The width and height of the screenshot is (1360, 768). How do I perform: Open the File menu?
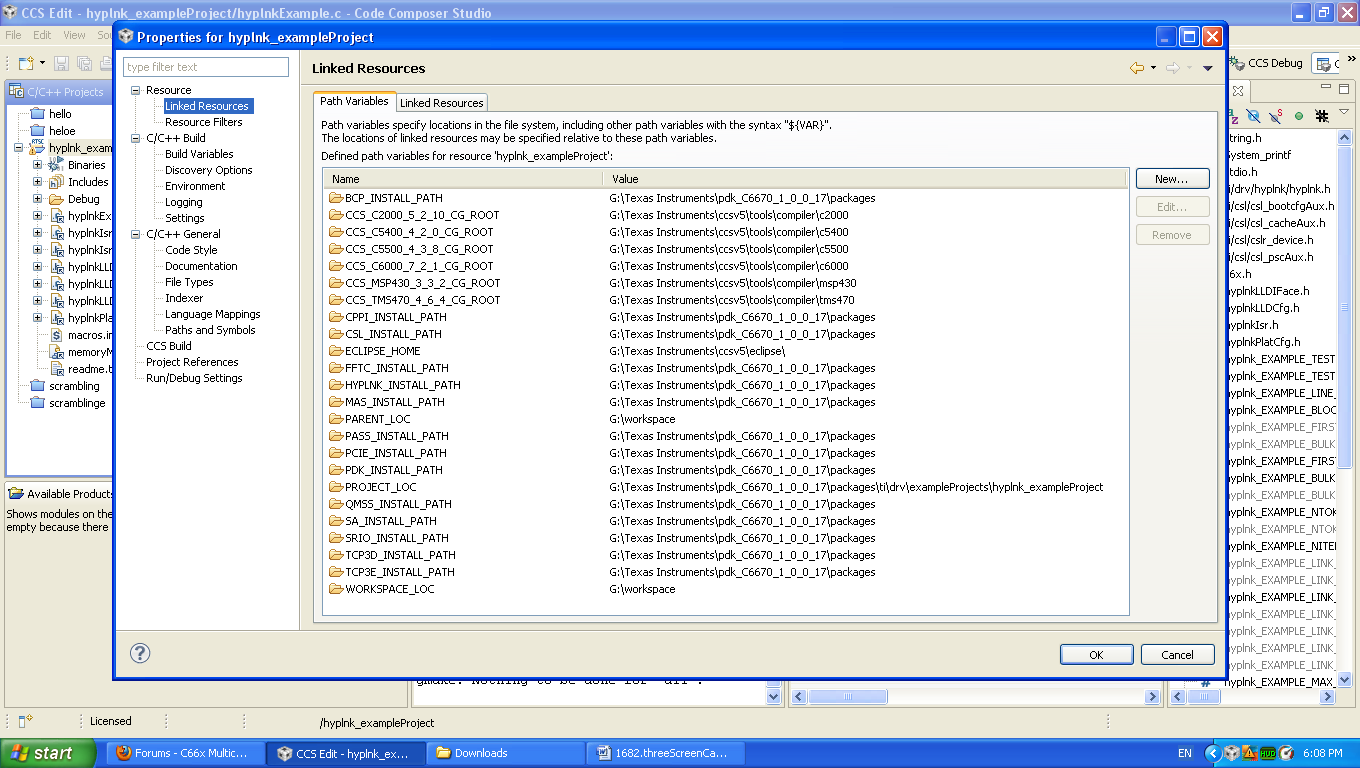13,35
